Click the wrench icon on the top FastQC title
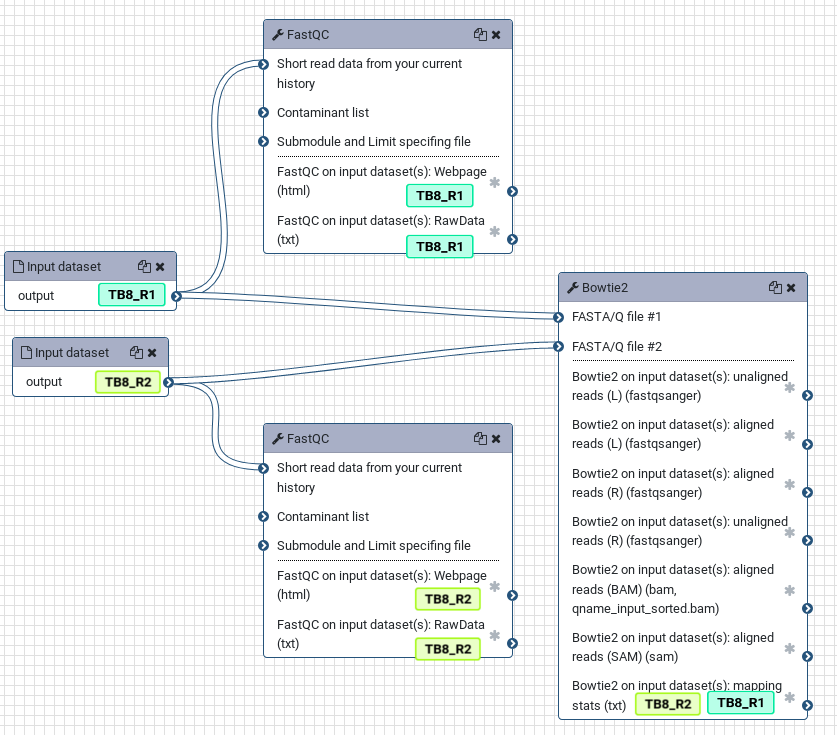 click(278, 35)
